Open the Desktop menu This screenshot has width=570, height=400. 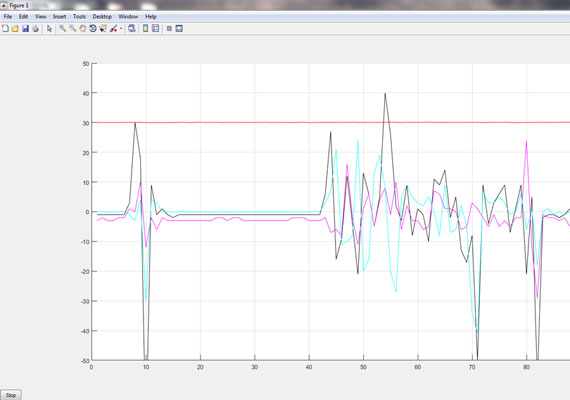tap(102, 16)
